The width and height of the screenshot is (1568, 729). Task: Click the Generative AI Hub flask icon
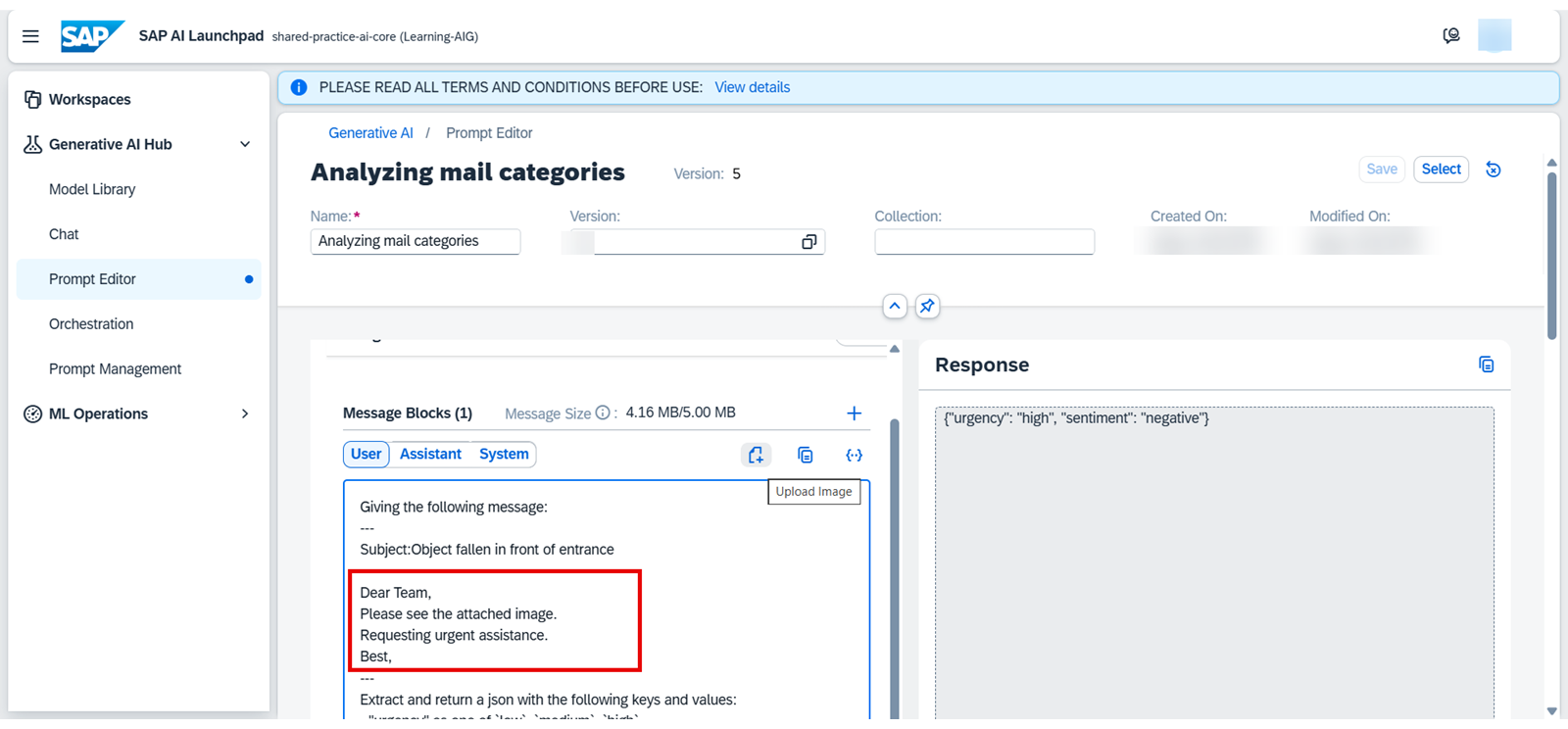point(32,144)
